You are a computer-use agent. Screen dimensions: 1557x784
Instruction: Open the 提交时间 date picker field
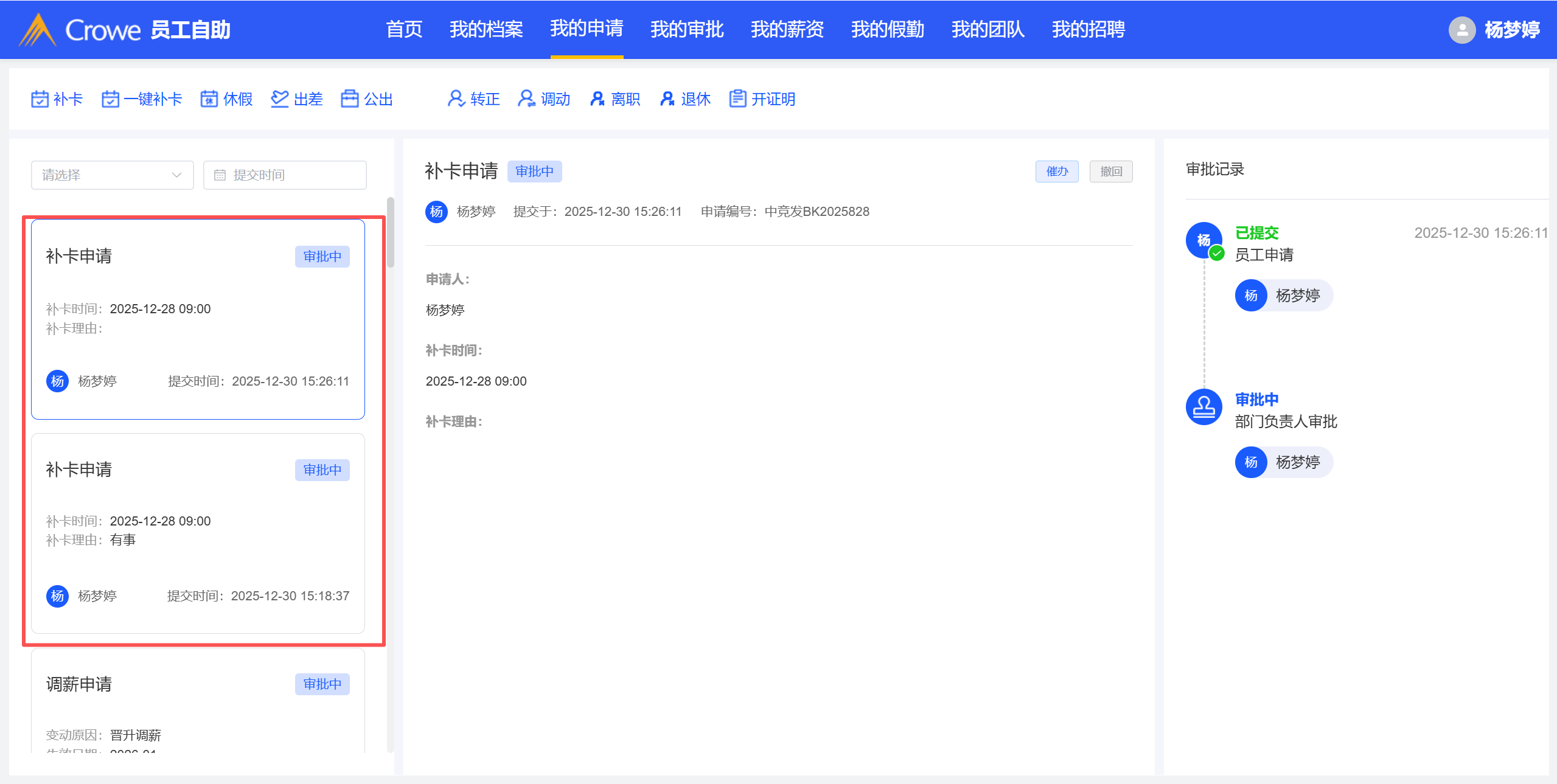click(x=285, y=175)
